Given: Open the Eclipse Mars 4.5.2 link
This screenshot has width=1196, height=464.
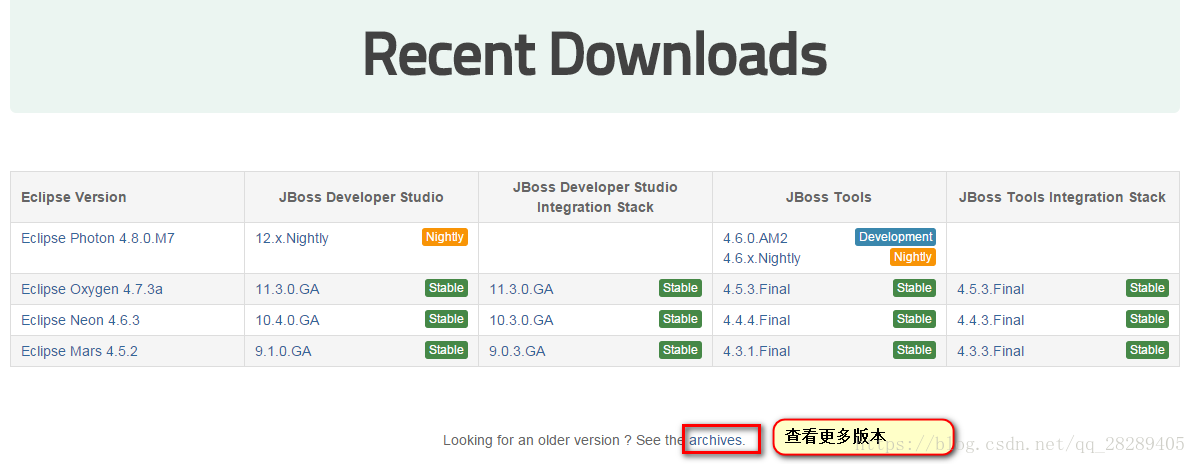Looking at the screenshot, I should pyautogui.click(x=79, y=351).
